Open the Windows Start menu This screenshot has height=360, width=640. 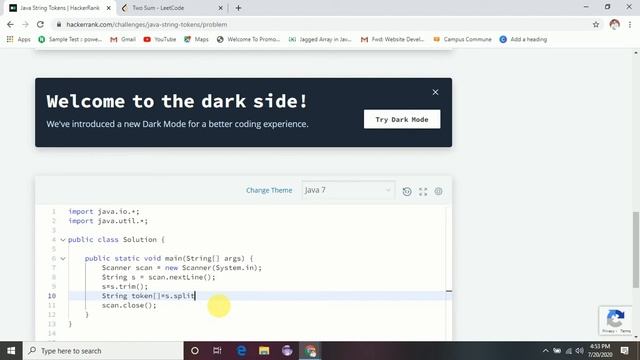11,351
